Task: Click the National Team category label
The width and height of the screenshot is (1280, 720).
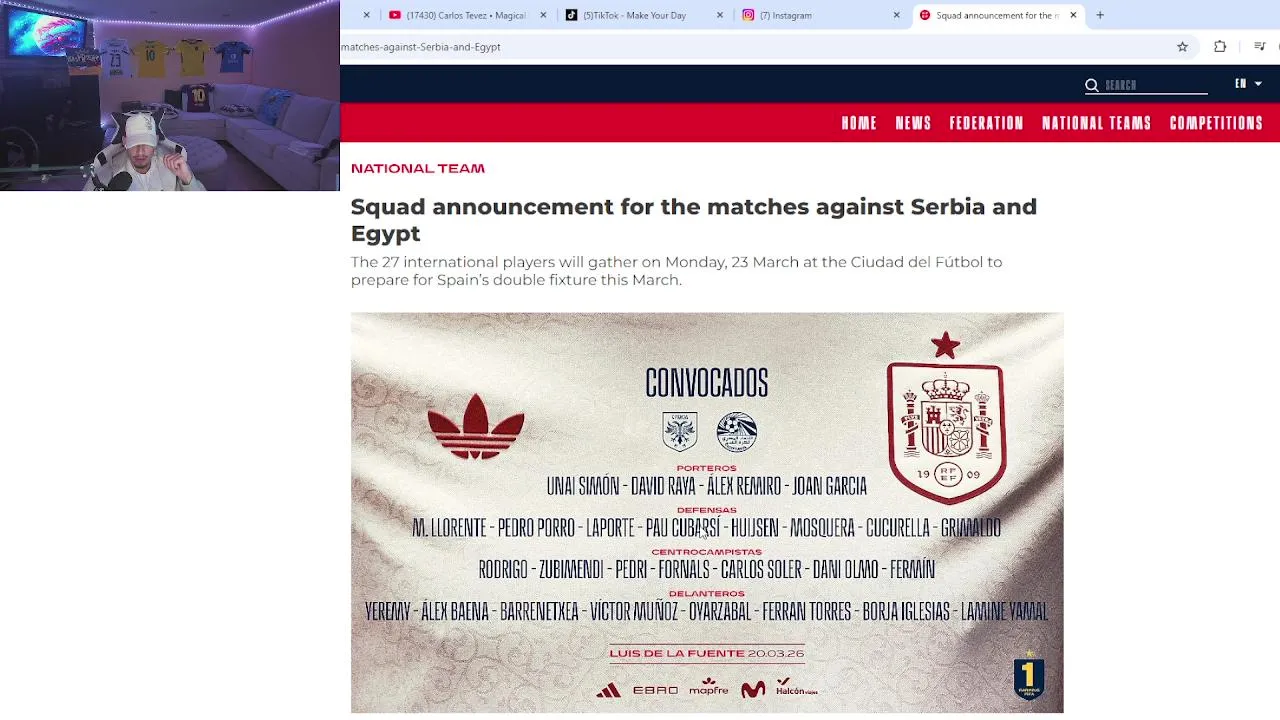Action: [418, 168]
